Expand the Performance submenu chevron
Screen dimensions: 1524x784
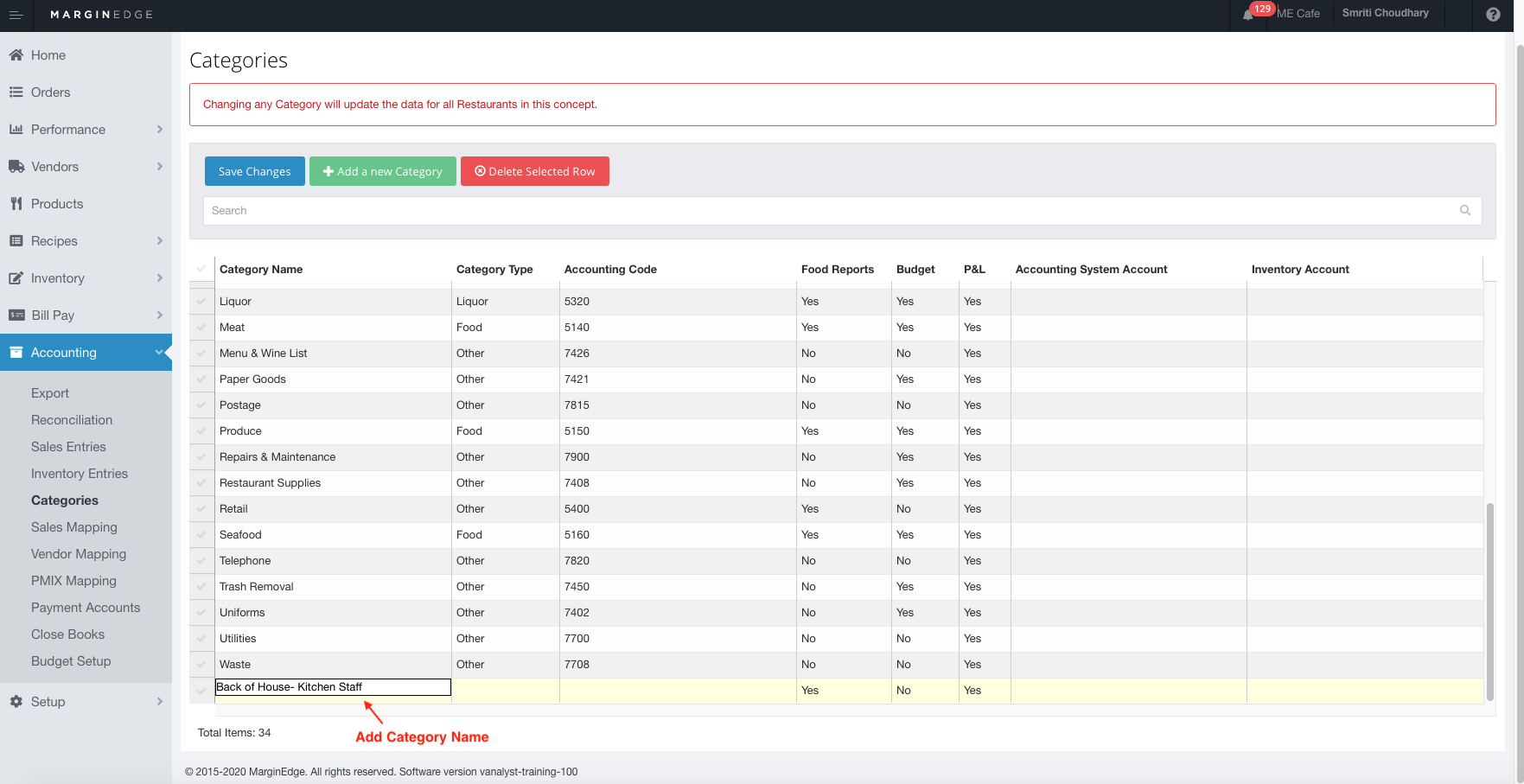pos(160,130)
